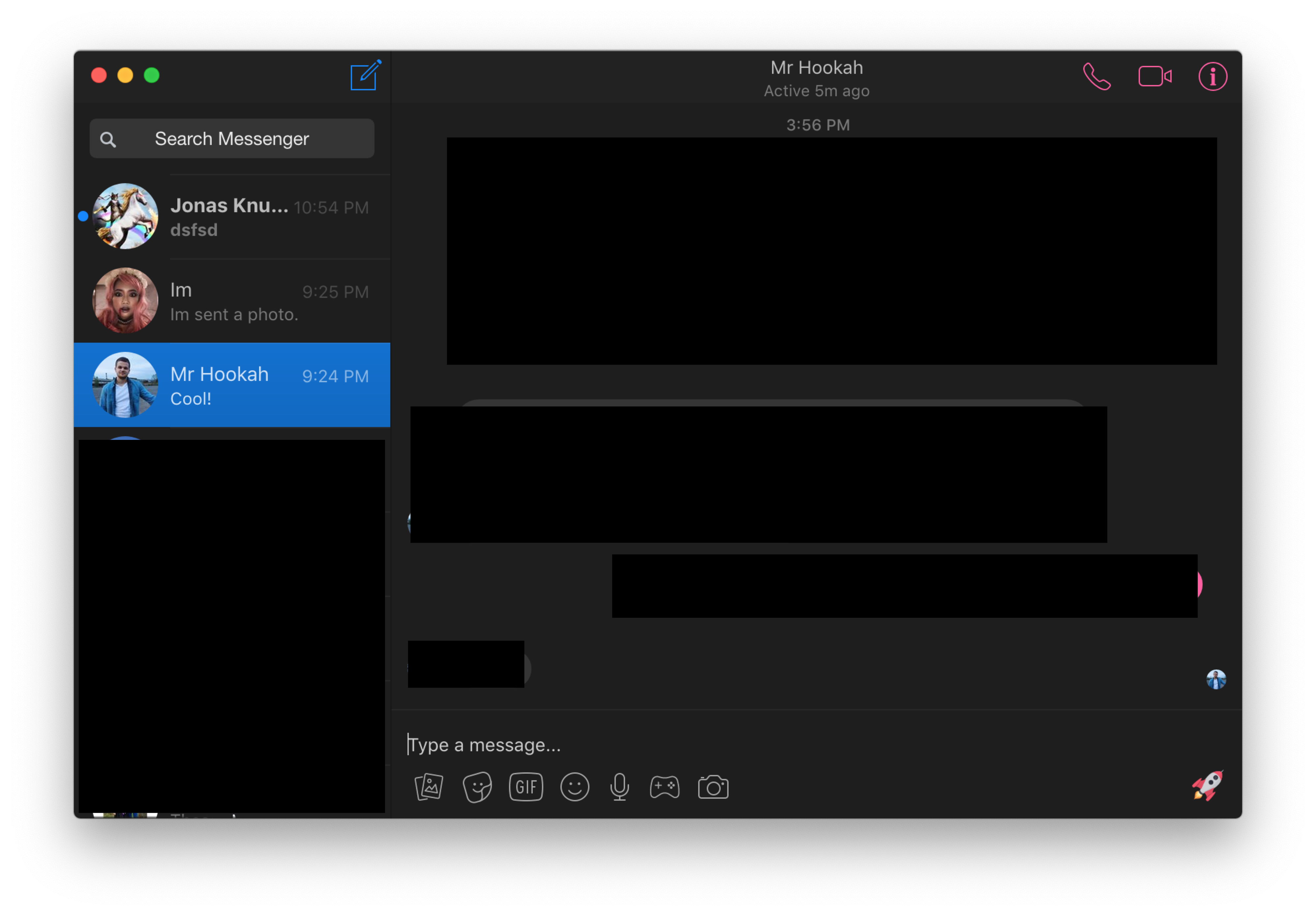This screenshot has width=1316, height=916.
Task: Click the small seen-receipt avatar
Action: click(1216, 679)
